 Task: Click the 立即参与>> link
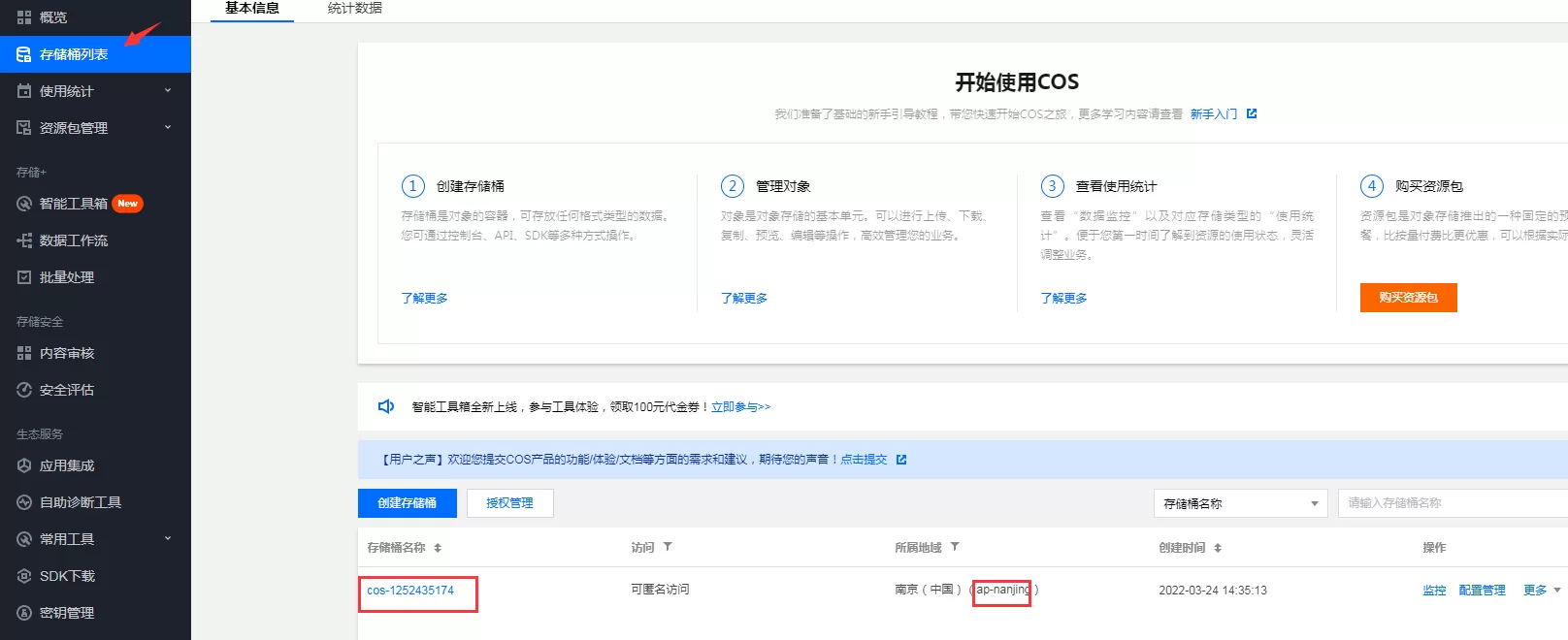click(x=741, y=407)
